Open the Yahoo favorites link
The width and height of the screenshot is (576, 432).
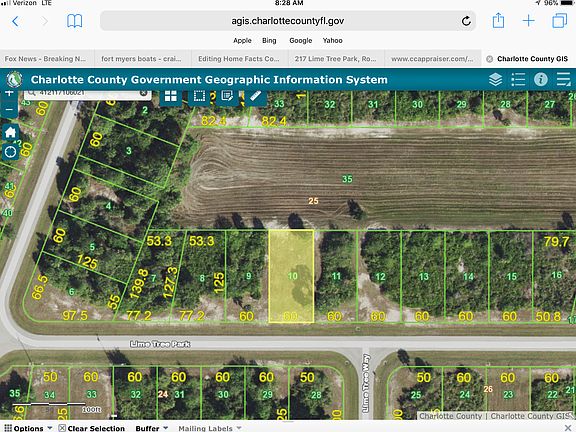(332, 40)
